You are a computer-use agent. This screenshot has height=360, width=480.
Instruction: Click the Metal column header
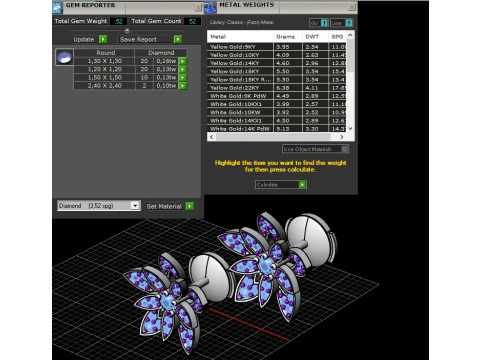tap(240, 37)
